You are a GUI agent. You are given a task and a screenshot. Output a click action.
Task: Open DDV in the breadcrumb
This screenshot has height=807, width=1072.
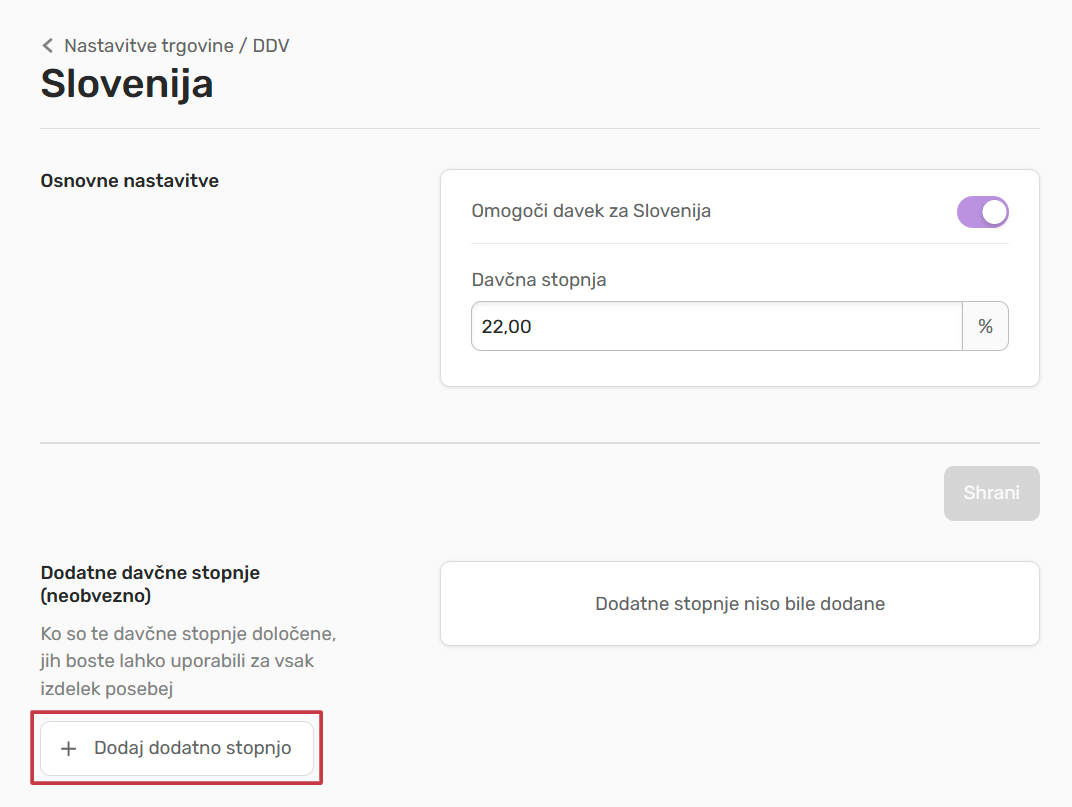(271, 46)
